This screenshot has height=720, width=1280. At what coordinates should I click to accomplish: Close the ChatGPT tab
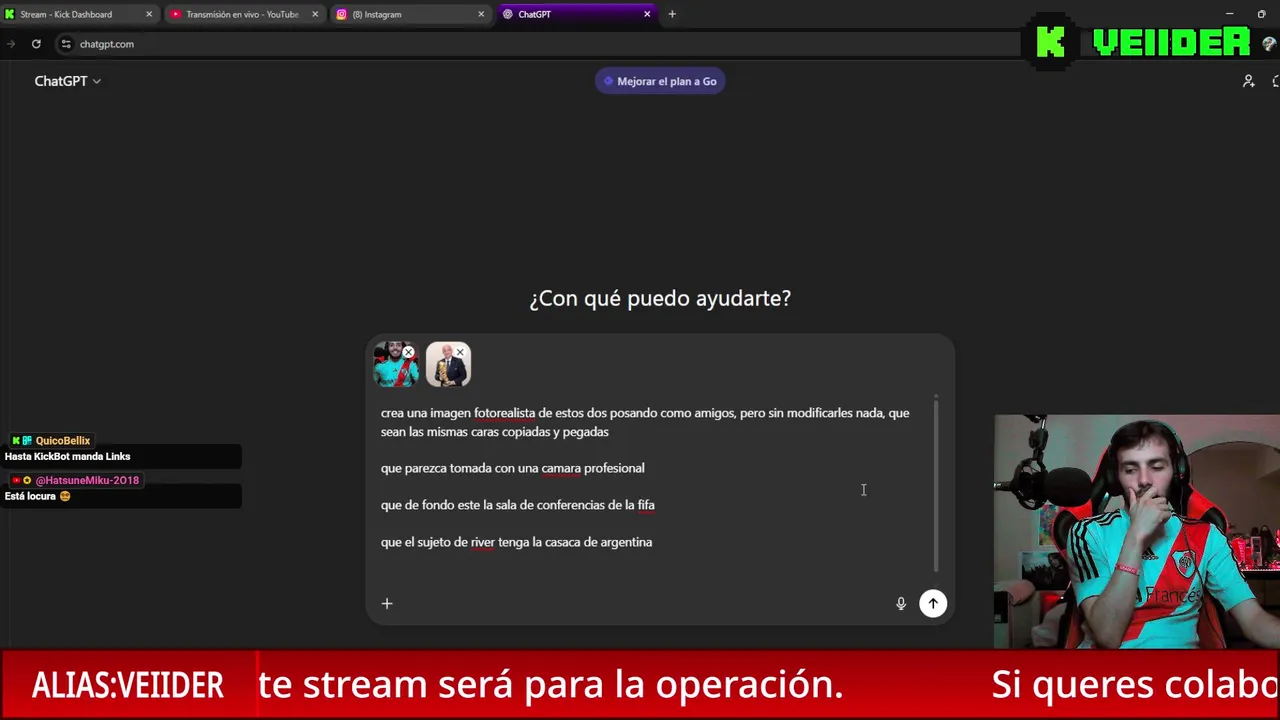click(647, 14)
